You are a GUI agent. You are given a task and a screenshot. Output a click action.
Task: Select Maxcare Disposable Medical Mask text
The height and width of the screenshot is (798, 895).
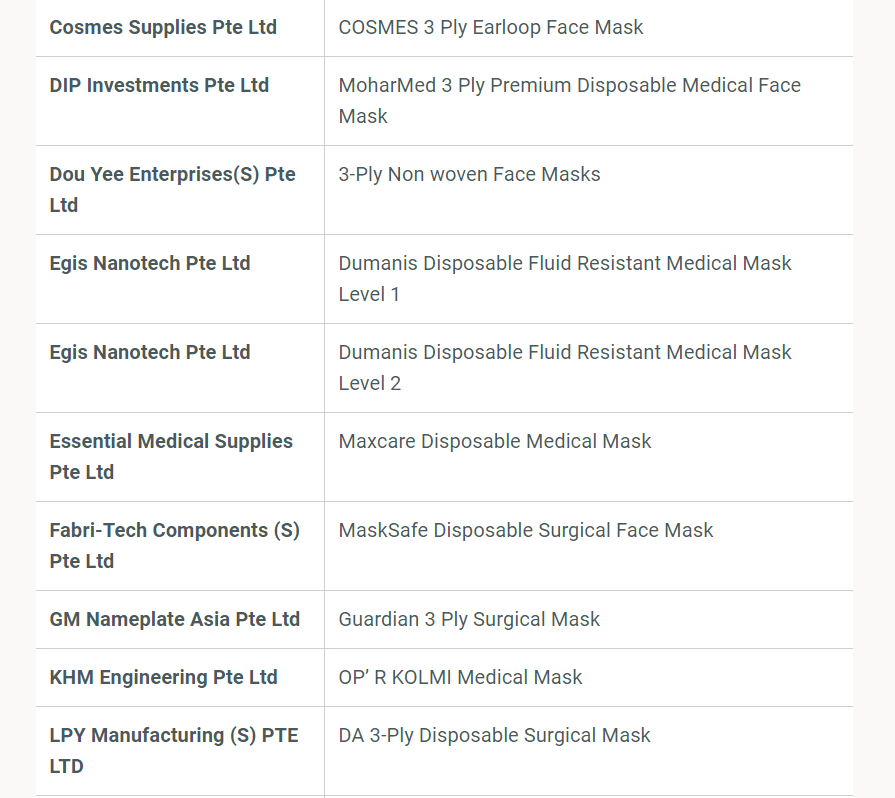tap(495, 442)
